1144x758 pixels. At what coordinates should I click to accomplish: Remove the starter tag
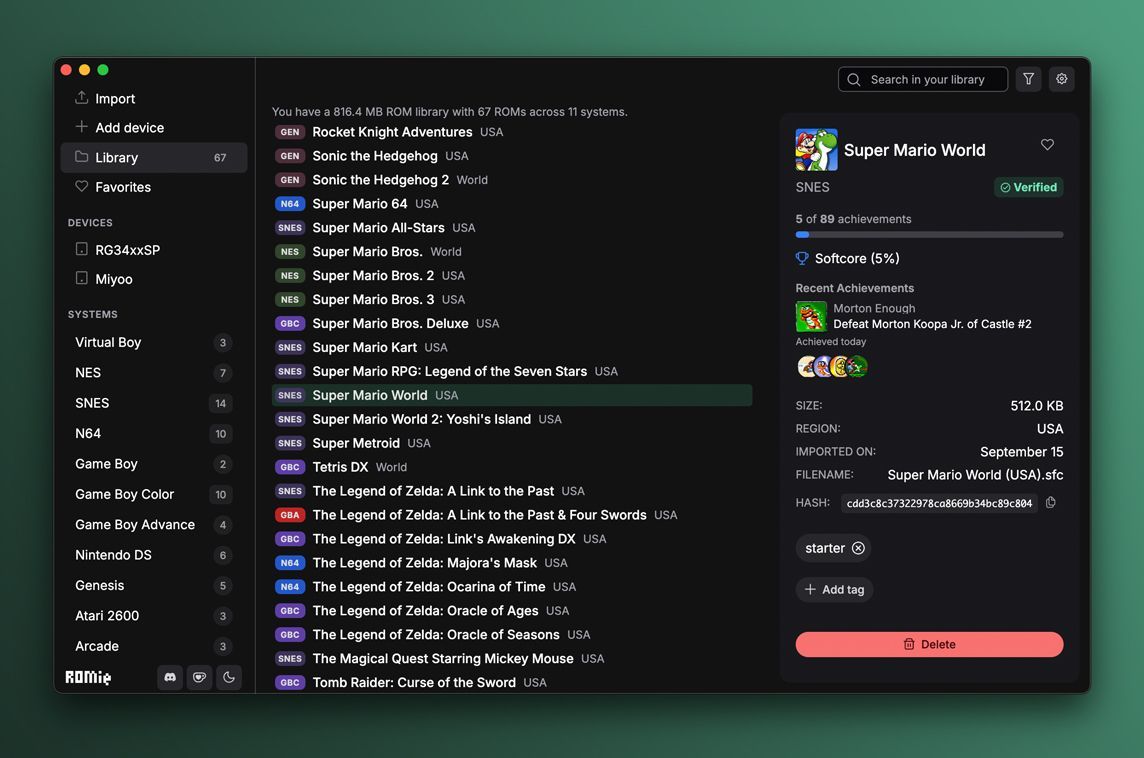(x=858, y=548)
